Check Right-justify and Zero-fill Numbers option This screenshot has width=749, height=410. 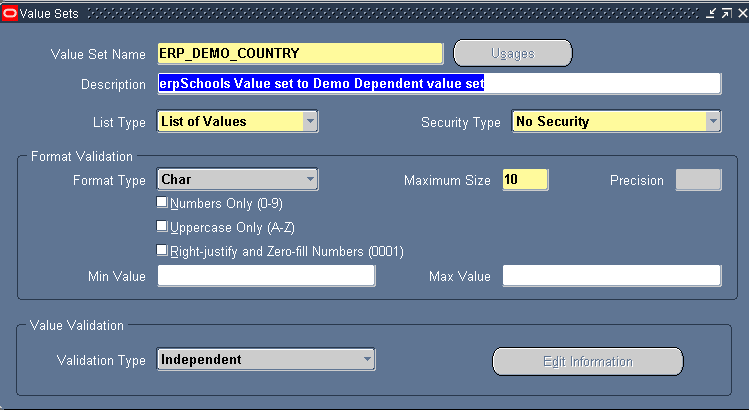point(162,250)
